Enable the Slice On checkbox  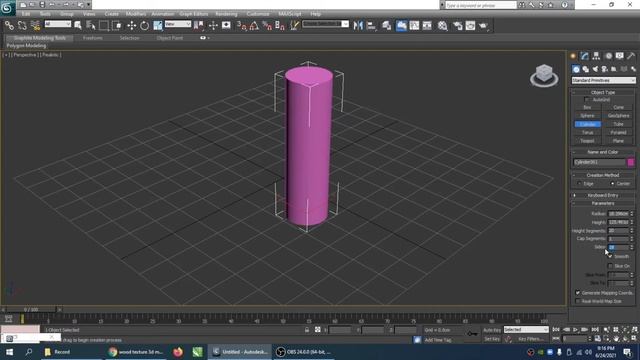[610, 266]
